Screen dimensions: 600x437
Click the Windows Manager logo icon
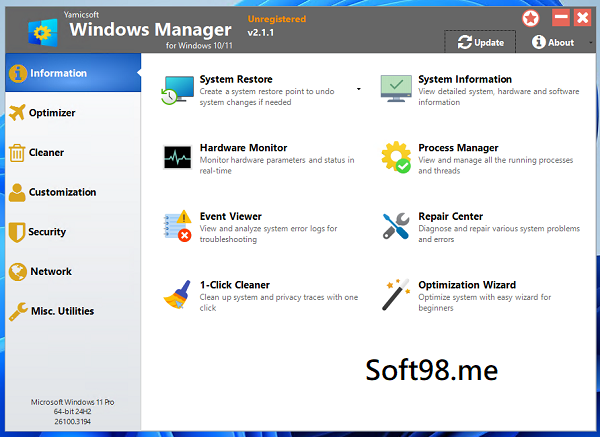click(x=43, y=33)
